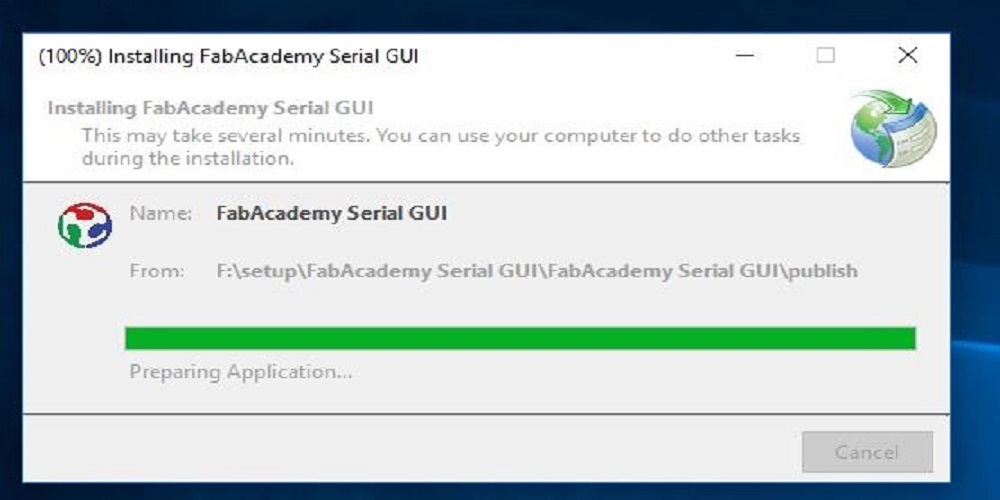The image size is (1000, 500).
Task: Click the green installation progress bar
Action: point(520,338)
